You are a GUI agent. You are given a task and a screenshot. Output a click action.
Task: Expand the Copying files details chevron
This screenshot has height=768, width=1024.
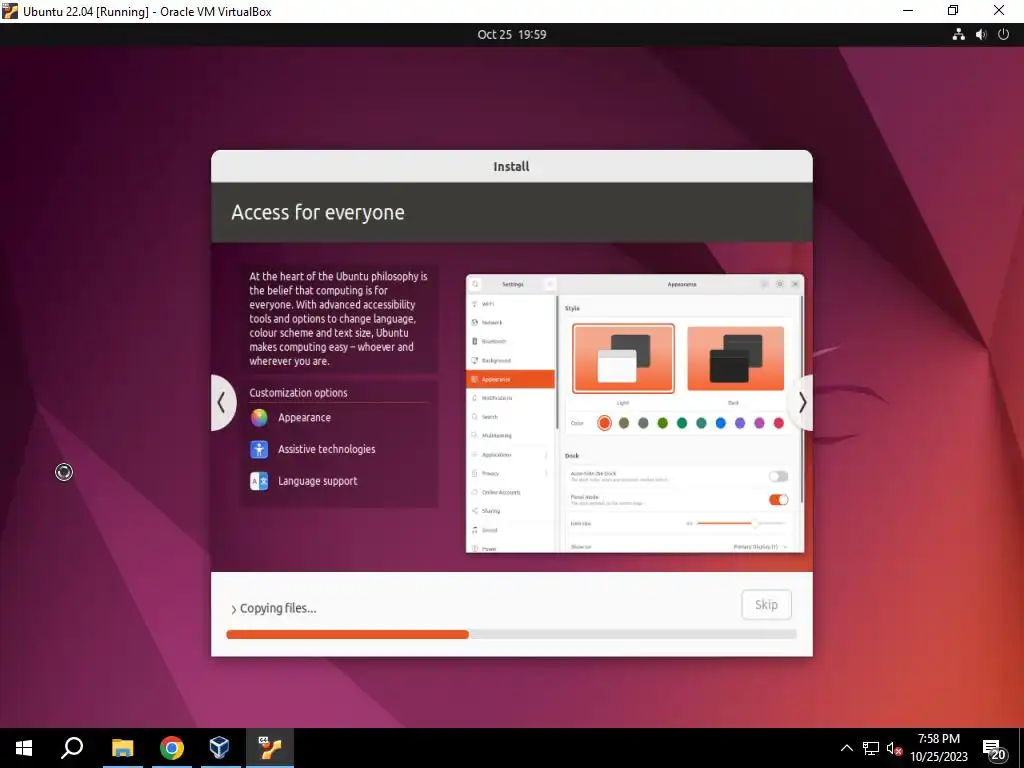click(x=234, y=609)
